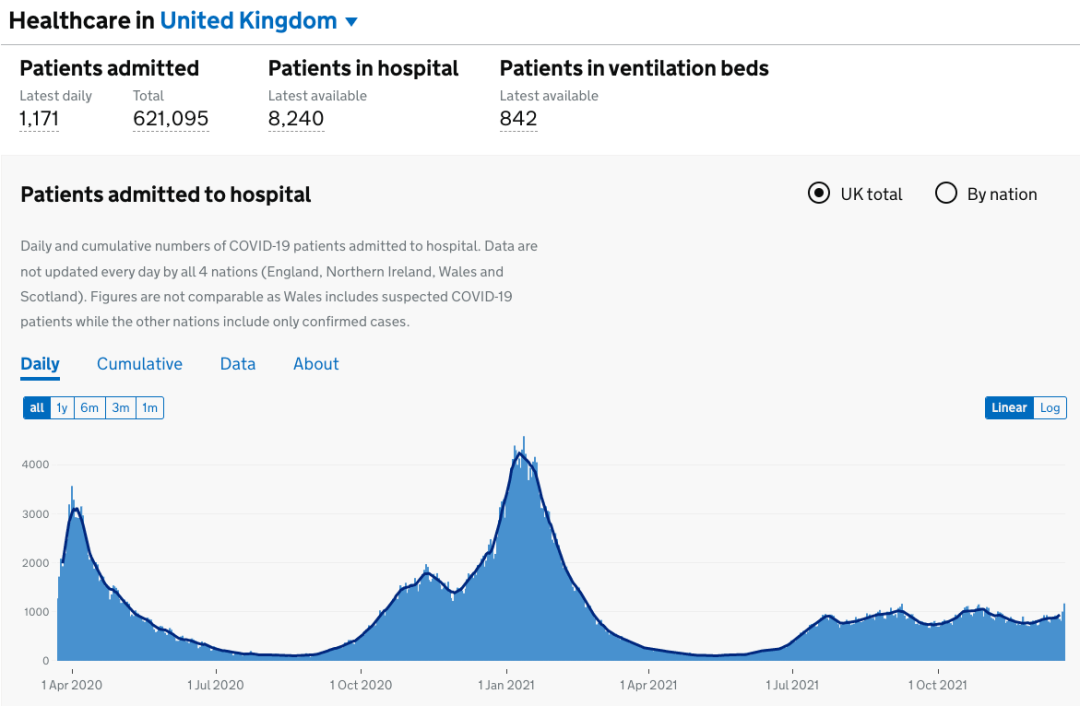Switch chart scale to Log

tap(1050, 408)
